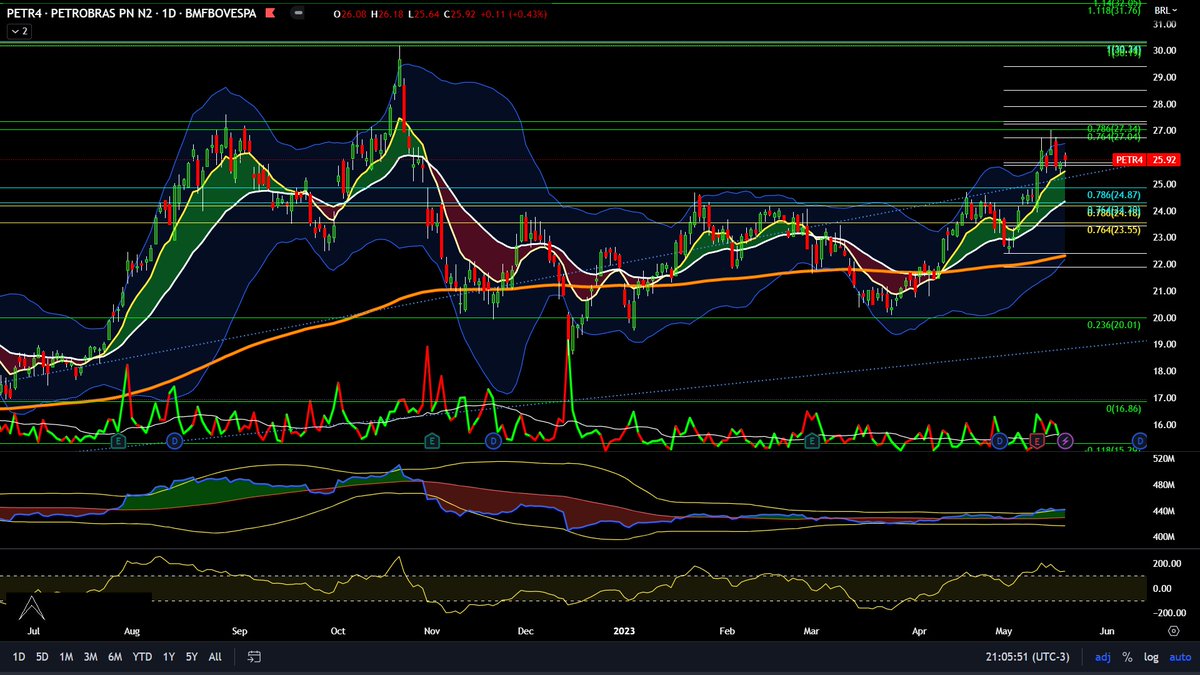Select the 6M time range
Viewport: 1200px width, 675px height.
pos(115,657)
